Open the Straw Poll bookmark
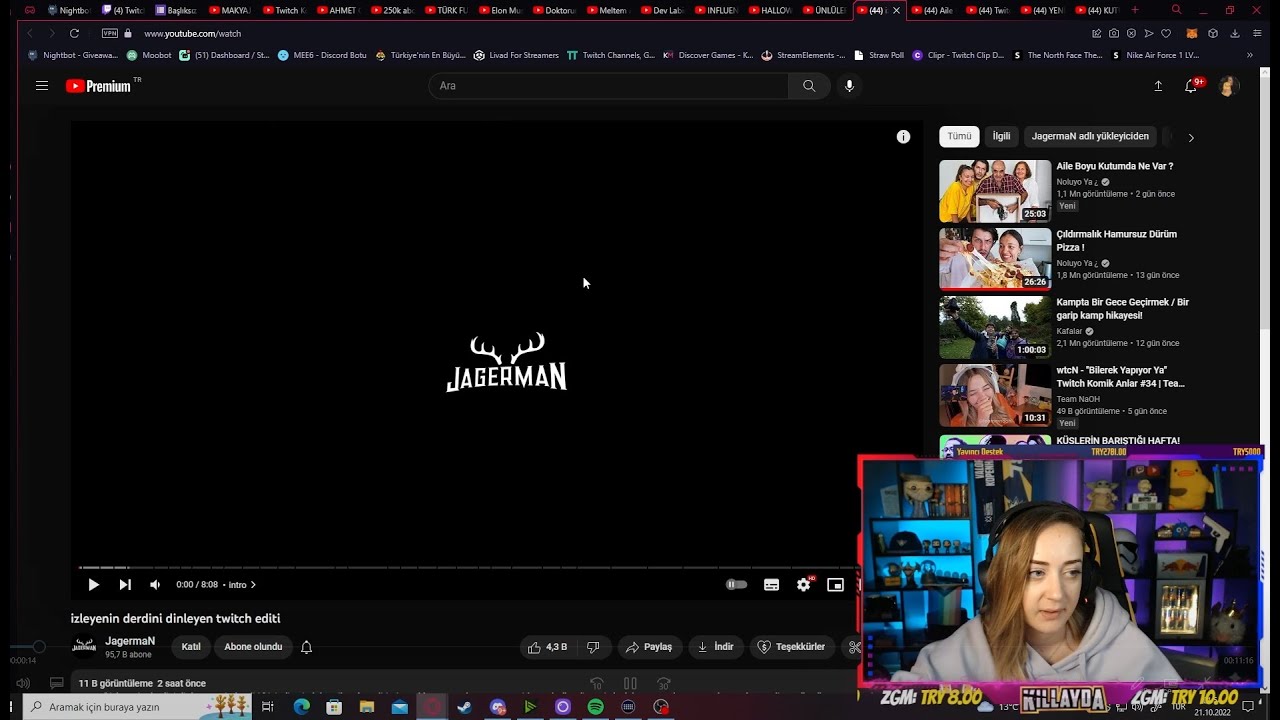 879,55
